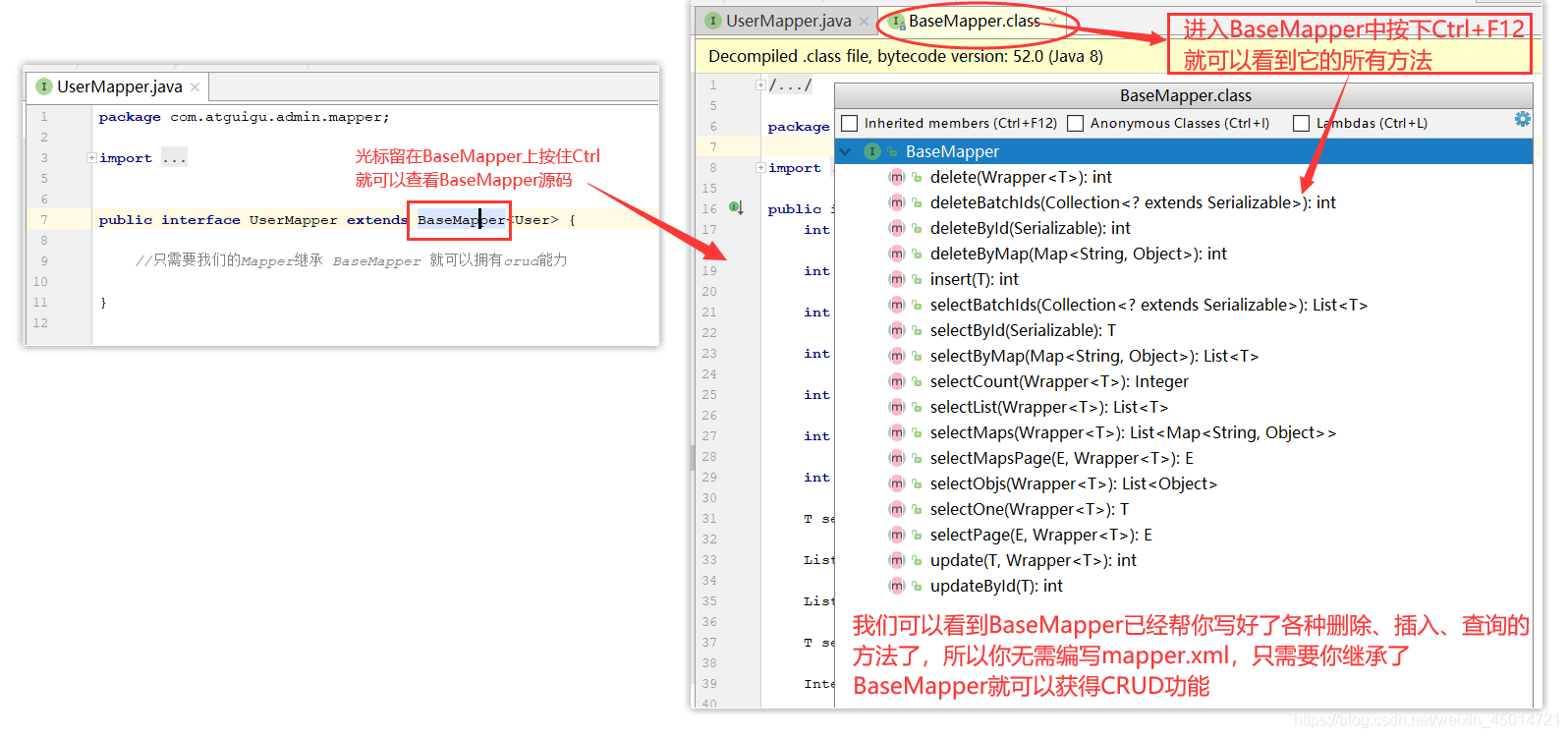Click method icon beside insert(T)
Image resolution: width=1568 pixels, height=738 pixels.
pos(896,279)
